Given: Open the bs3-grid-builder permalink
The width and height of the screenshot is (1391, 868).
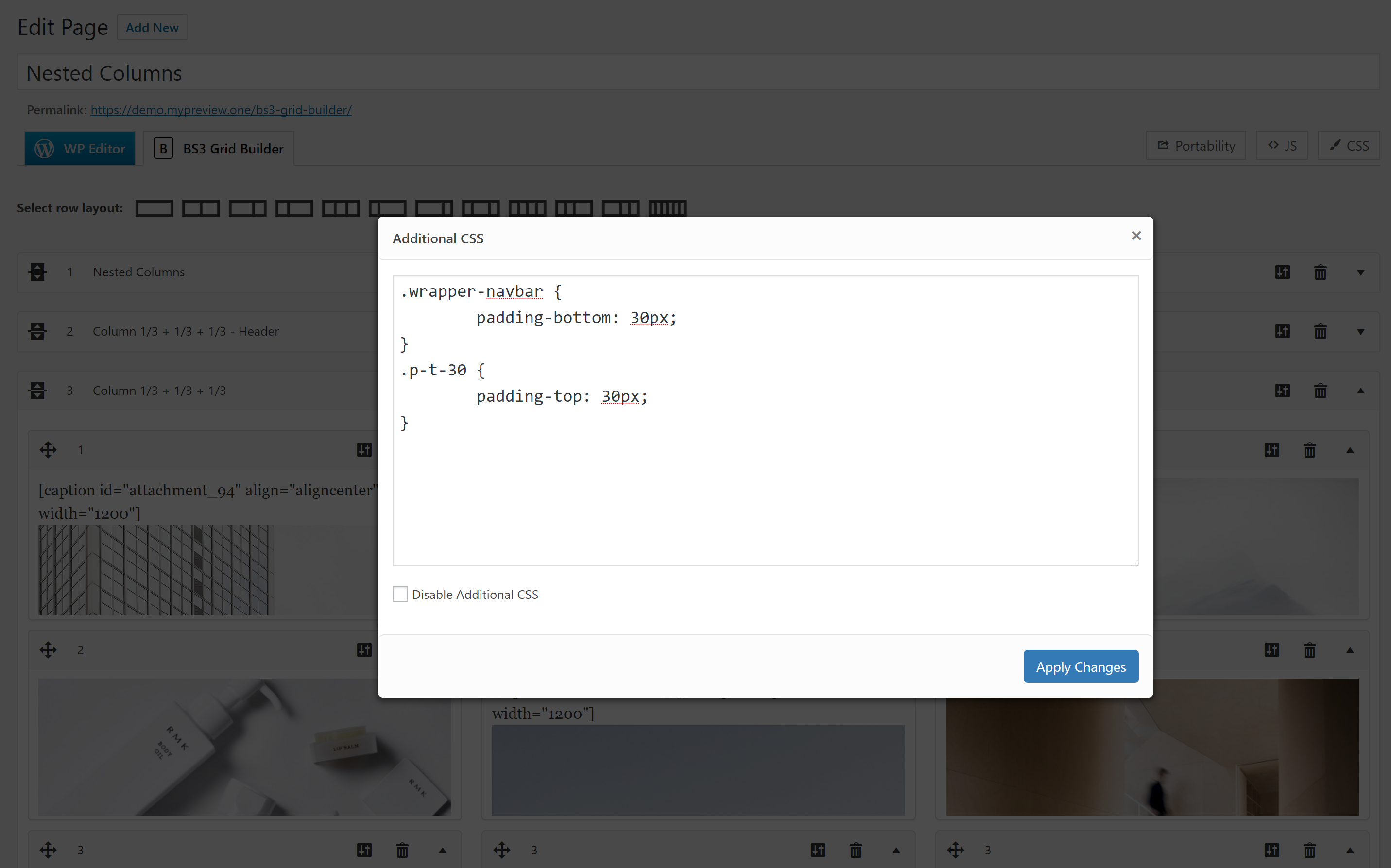Looking at the screenshot, I should pos(221,110).
